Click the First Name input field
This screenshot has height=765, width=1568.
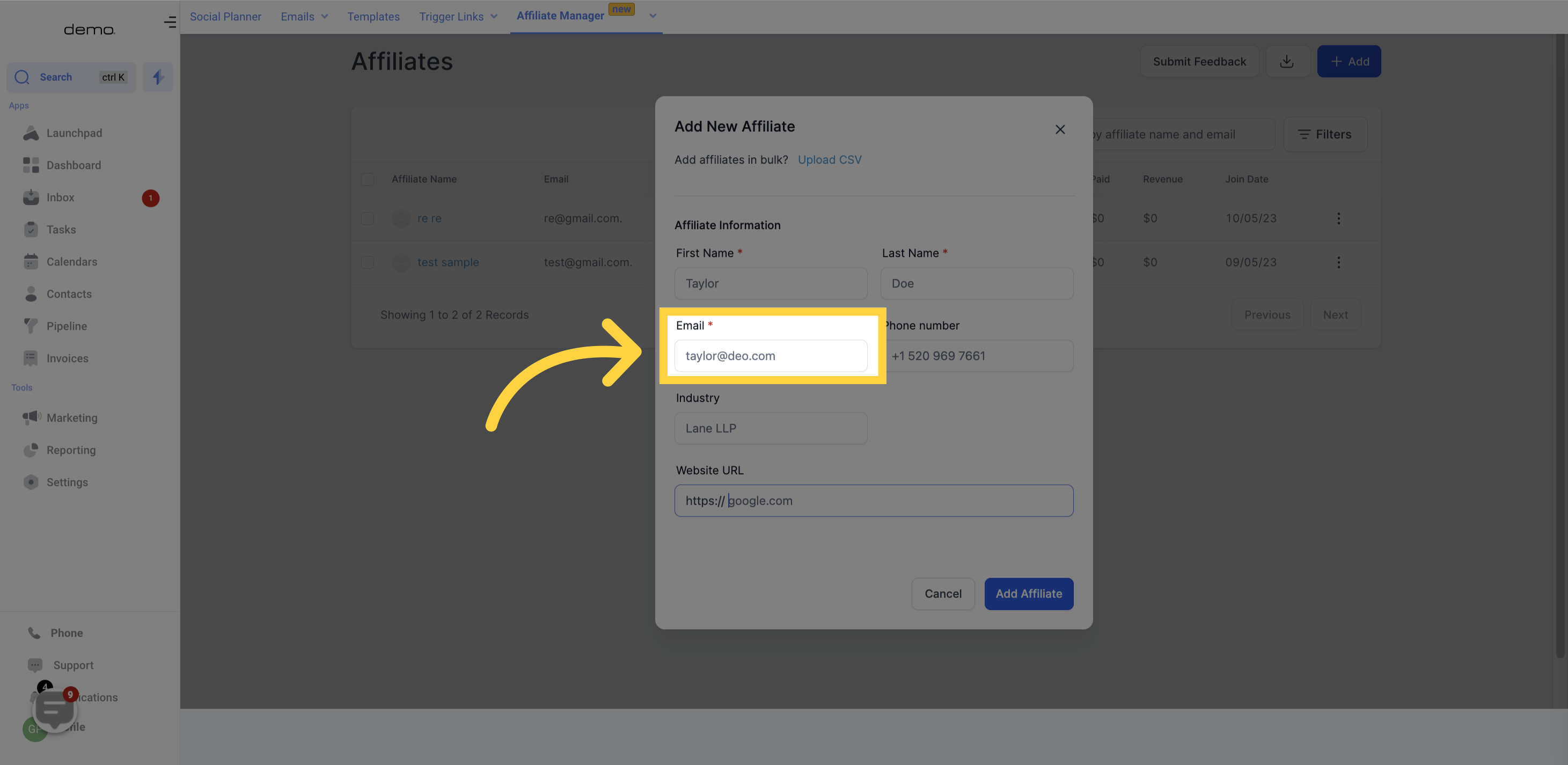(771, 284)
